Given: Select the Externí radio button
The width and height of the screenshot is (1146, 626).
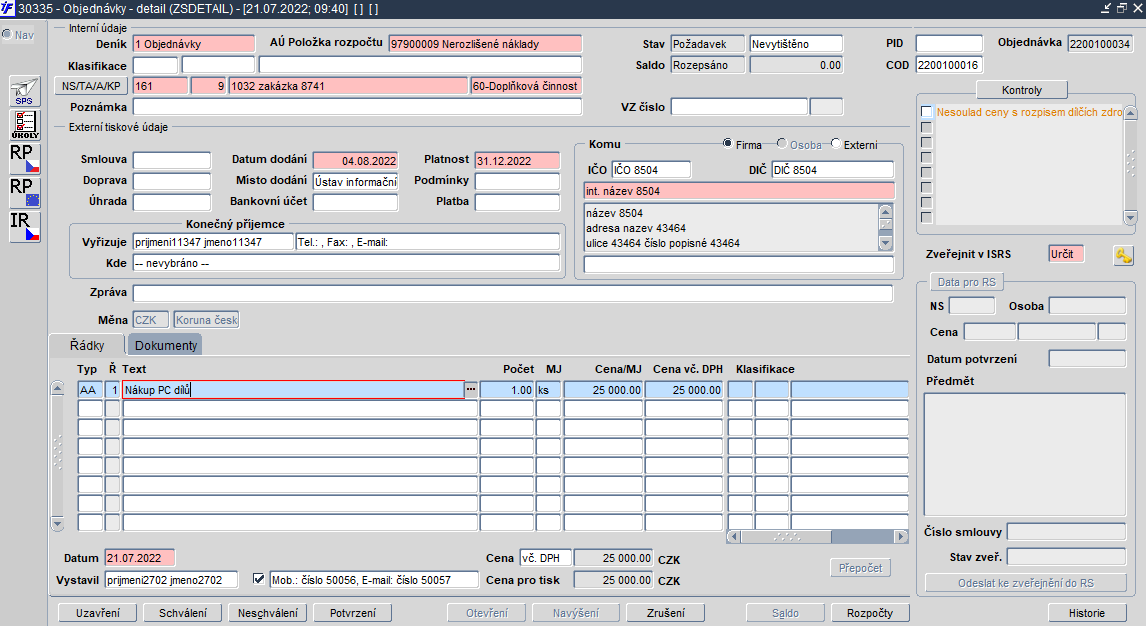Looking at the screenshot, I should click(835, 143).
